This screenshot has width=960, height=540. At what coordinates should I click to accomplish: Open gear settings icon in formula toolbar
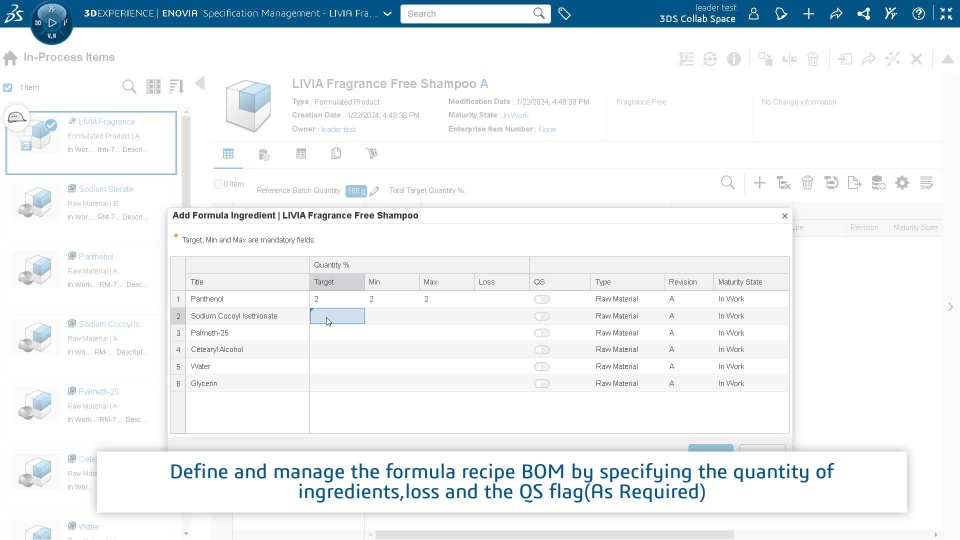(902, 182)
